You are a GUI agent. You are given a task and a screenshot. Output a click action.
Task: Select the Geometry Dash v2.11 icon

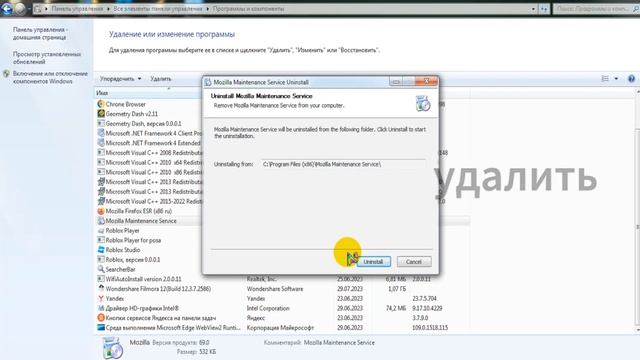coord(101,113)
